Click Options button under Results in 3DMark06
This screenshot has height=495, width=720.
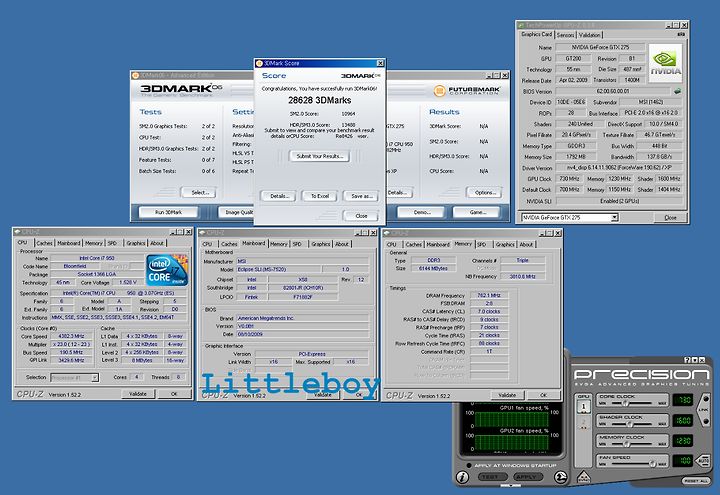[x=484, y=192]
